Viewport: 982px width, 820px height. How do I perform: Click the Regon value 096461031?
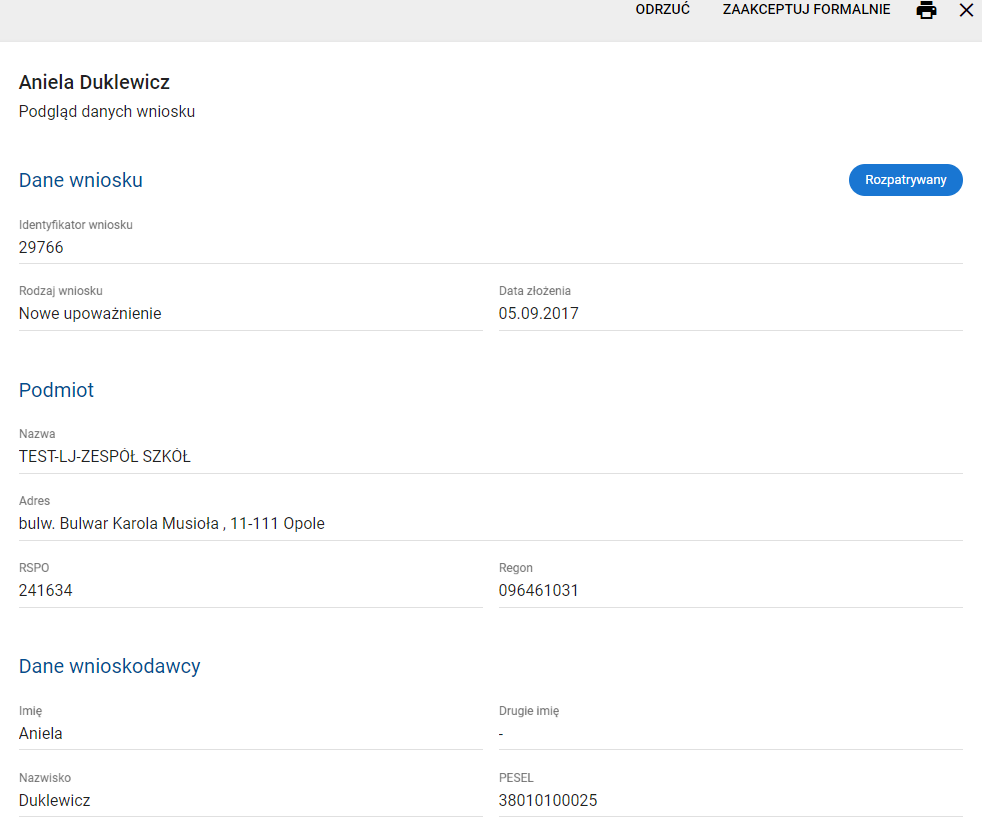click(x=538, y=590)
